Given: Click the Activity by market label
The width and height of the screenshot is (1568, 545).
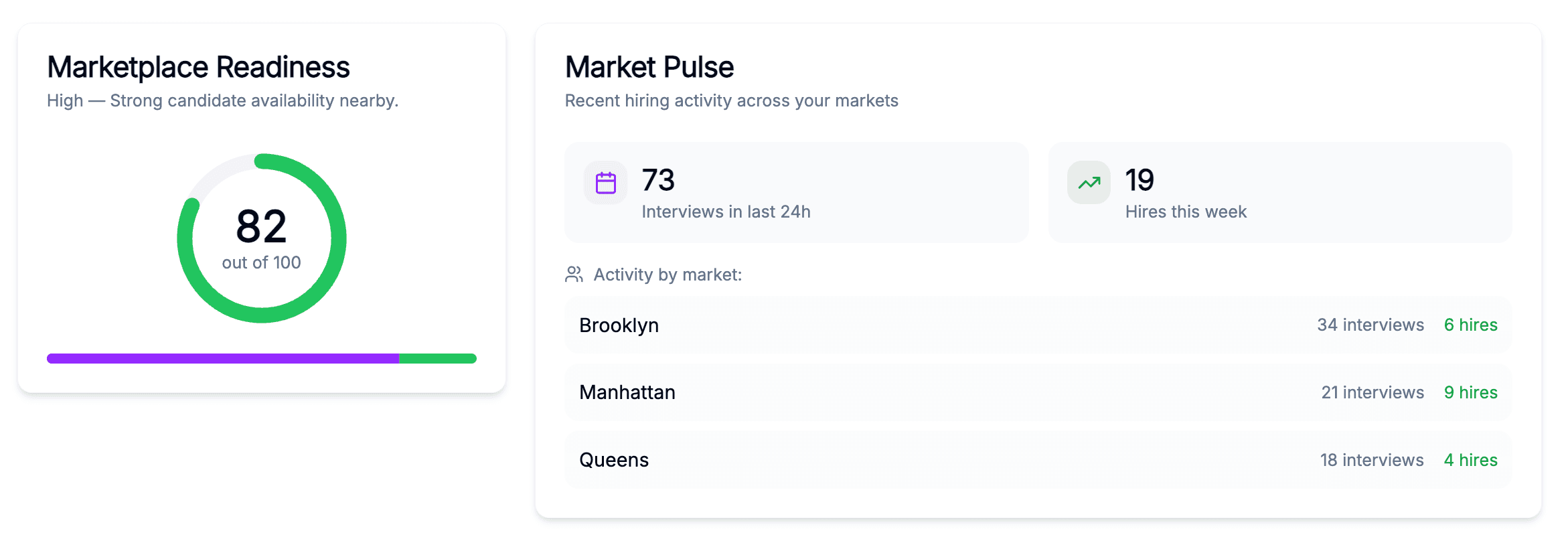Looking at the screenshot, I should coord(668,275).
